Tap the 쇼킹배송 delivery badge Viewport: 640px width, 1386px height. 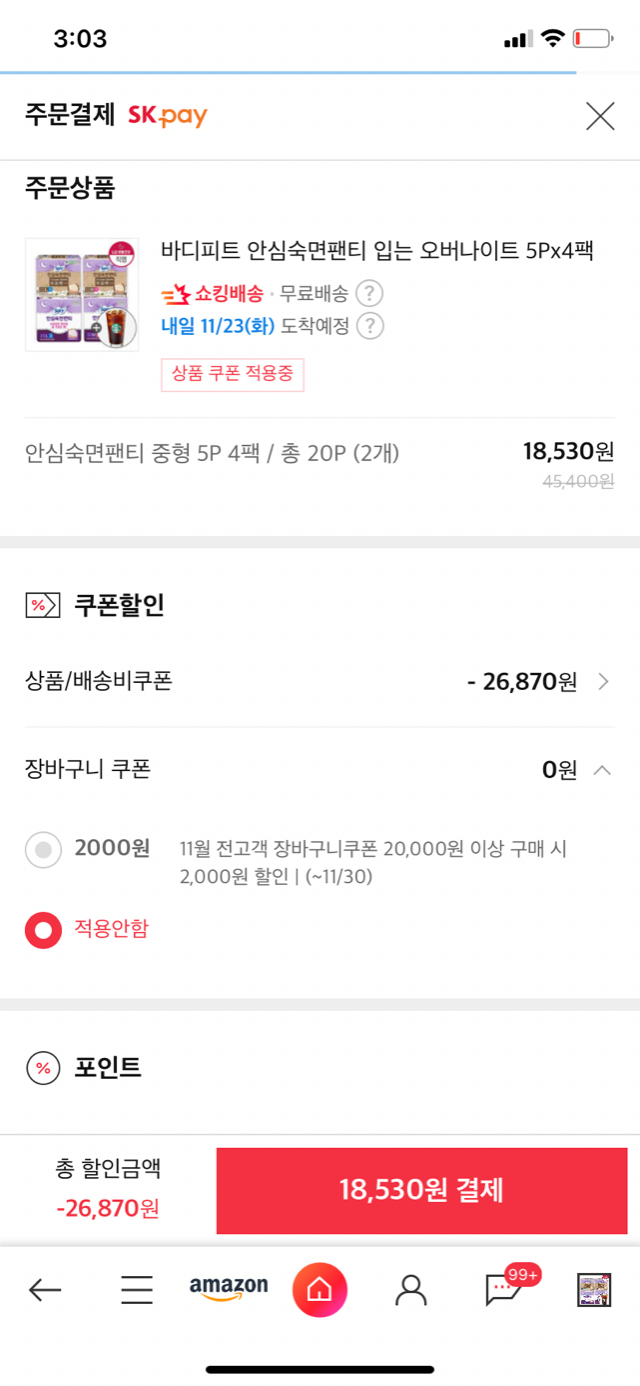tap(213, 294)
